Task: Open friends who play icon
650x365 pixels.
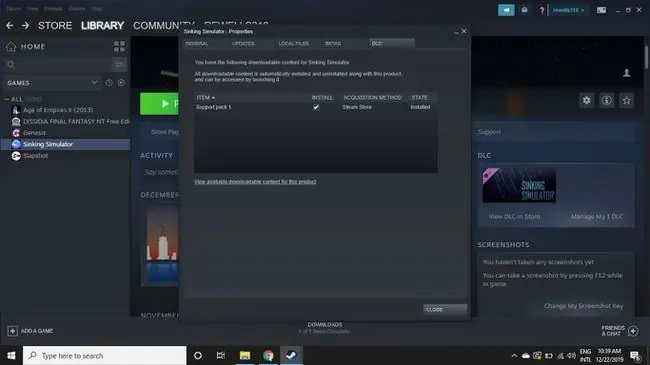Action: (x=626, y=73)
